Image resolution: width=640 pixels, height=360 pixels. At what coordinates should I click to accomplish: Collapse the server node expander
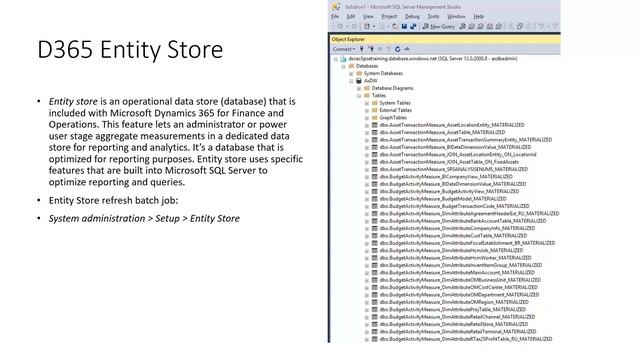pyautogui.click(x=336, y=59)
